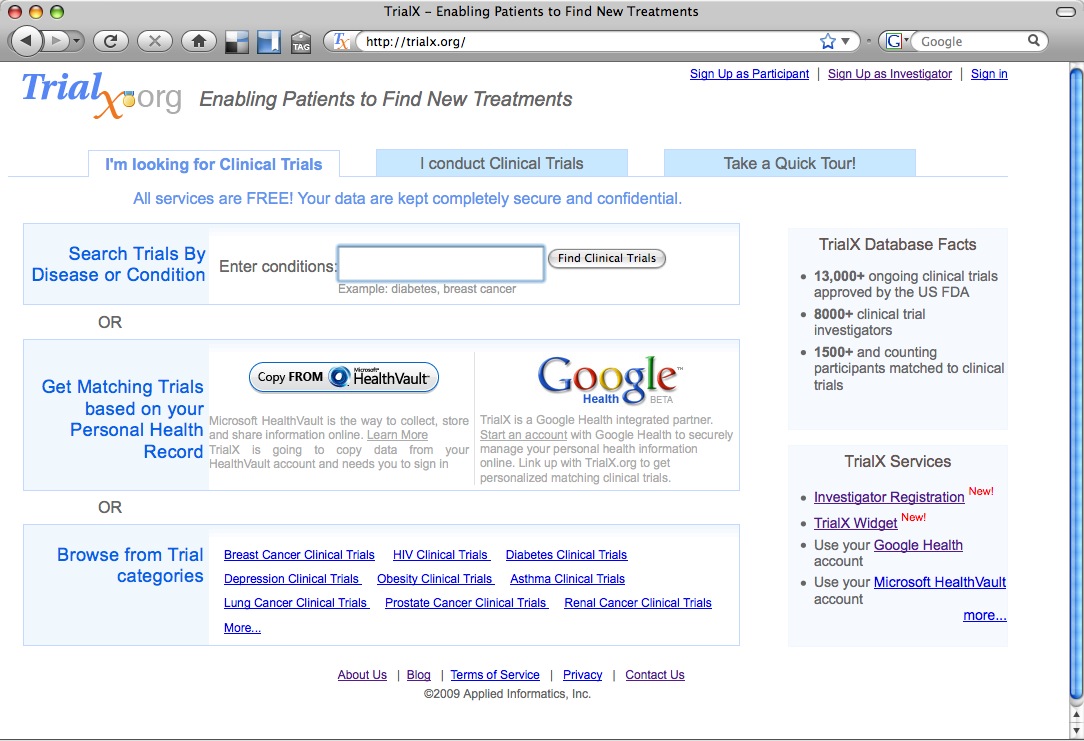Click Copy FROM HealthVault button

[x=344, y=377]
